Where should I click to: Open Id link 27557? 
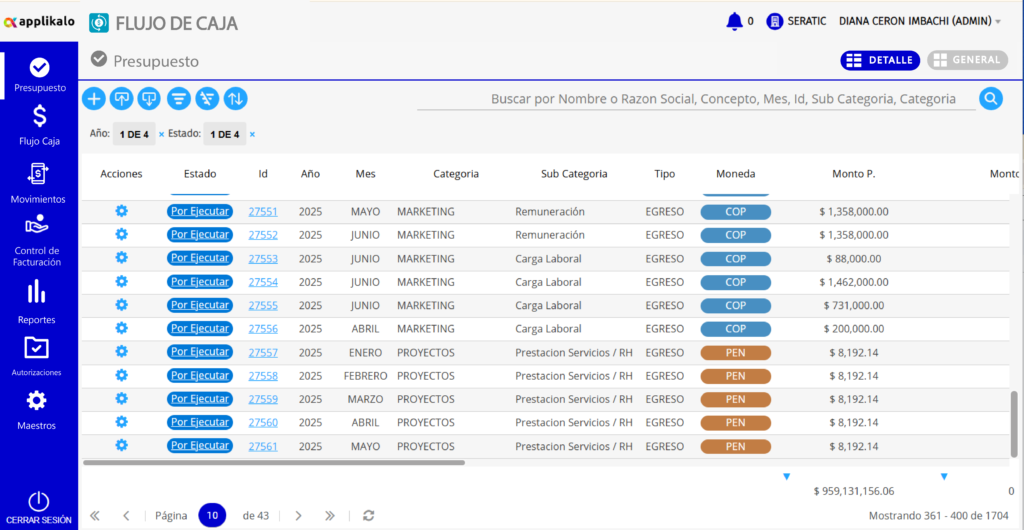pos(263,352)
